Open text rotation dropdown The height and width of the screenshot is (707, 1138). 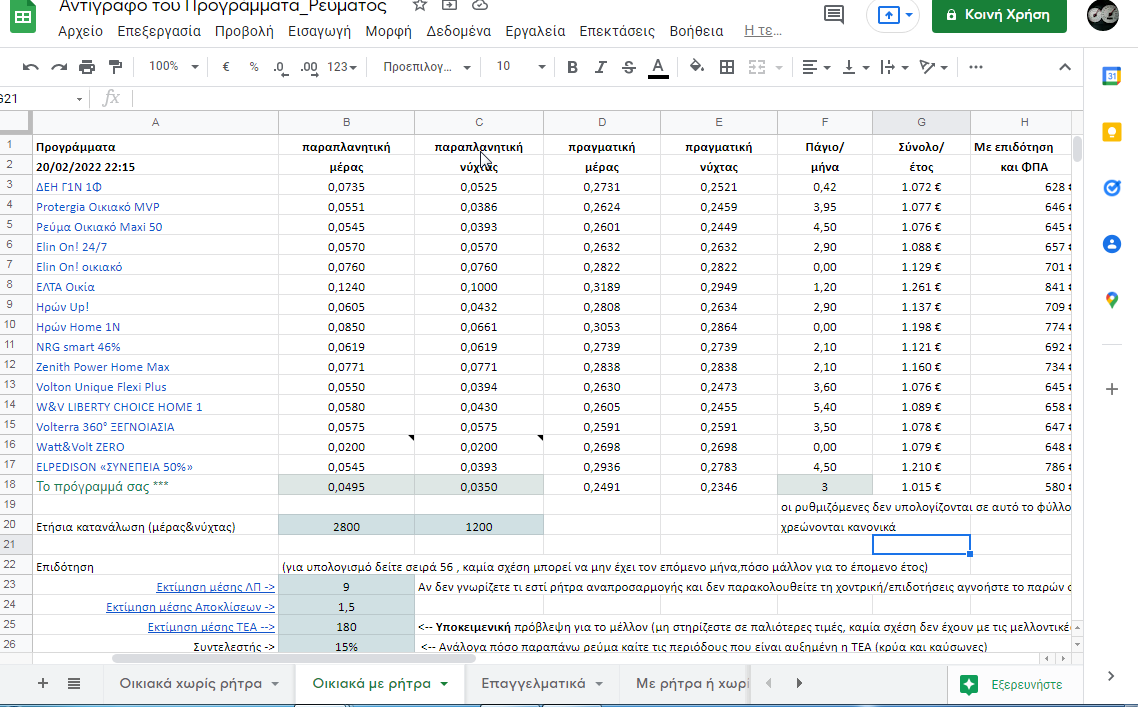[933, 68]
